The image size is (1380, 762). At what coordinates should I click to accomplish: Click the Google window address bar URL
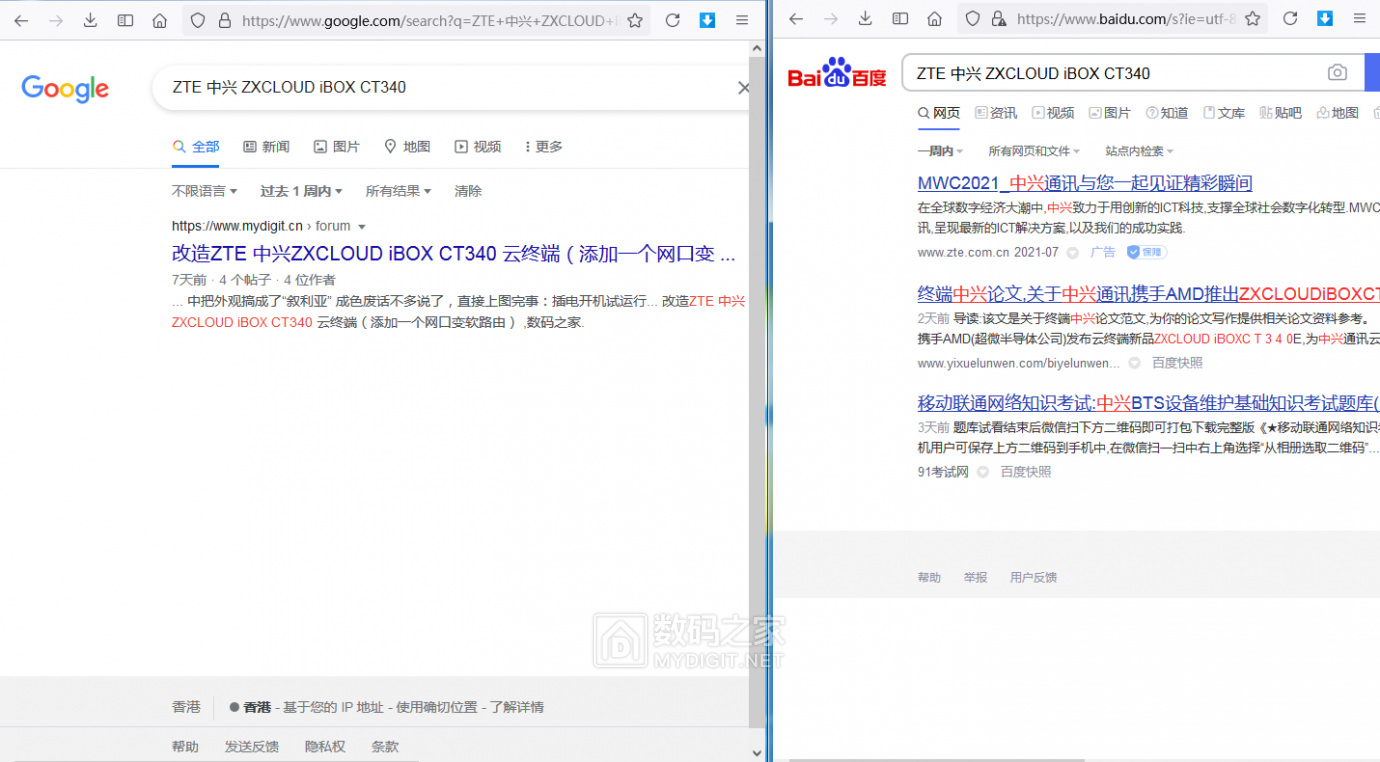[x=428, y=20]
